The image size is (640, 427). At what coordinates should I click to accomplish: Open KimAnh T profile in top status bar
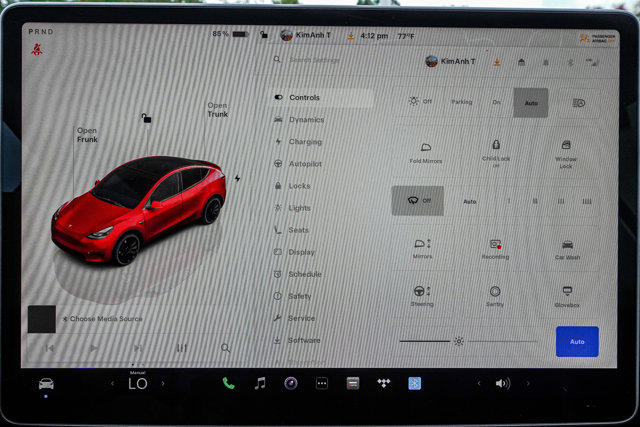(305, 36)
